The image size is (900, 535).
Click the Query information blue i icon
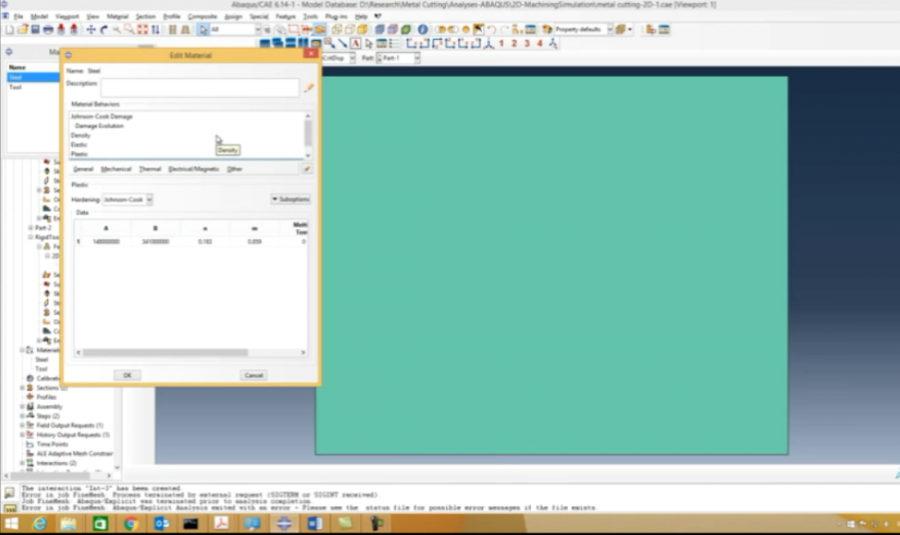422,29
